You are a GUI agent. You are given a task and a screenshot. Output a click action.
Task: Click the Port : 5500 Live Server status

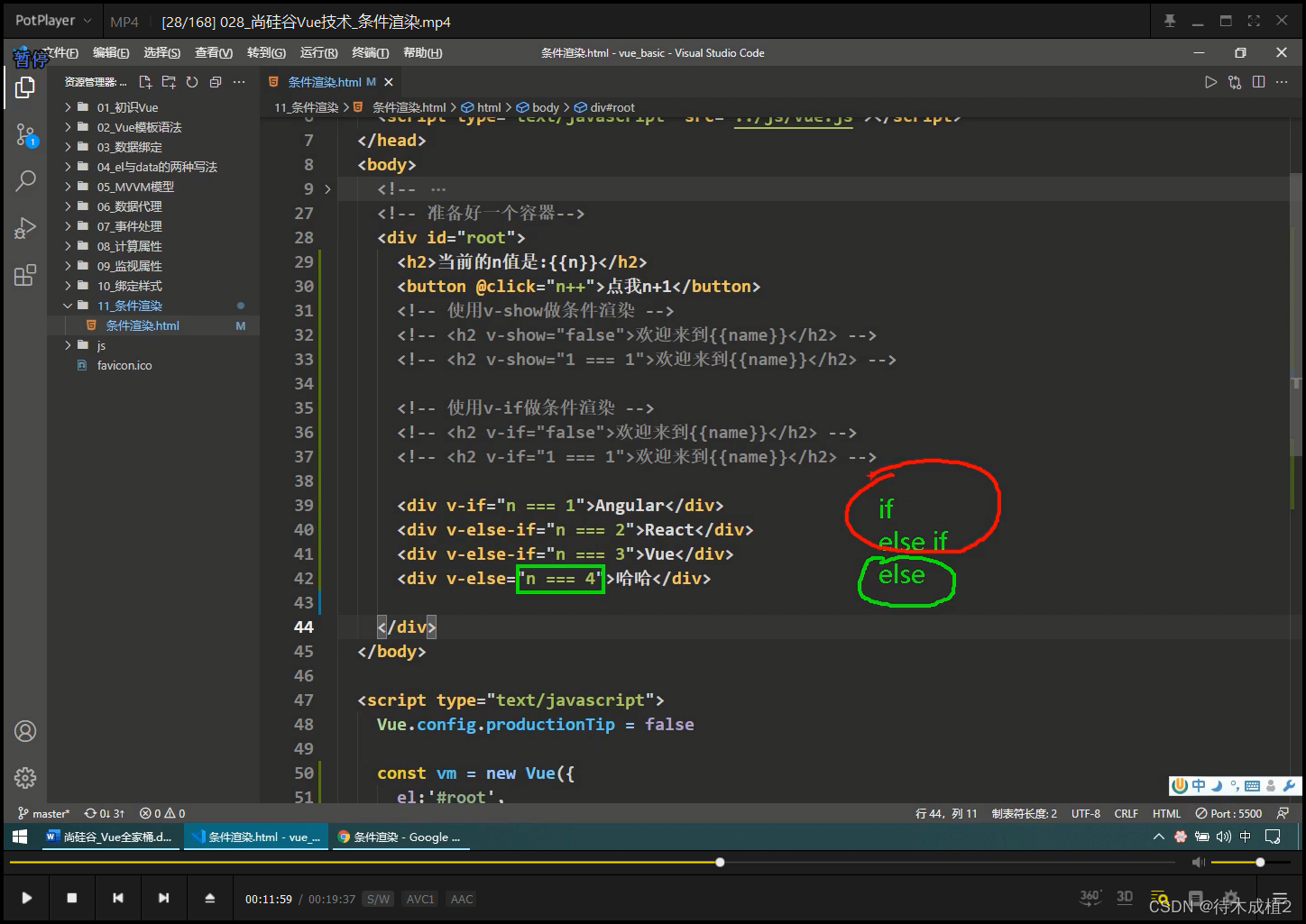click(x=1228, y=813)
